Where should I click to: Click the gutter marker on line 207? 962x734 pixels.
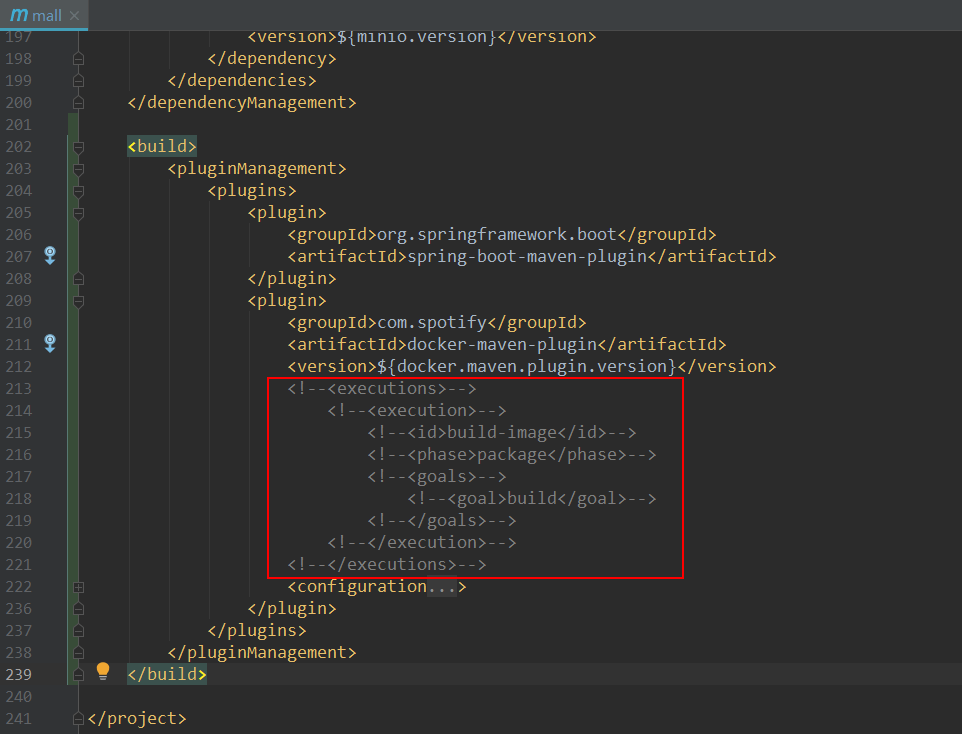(50, 255)
